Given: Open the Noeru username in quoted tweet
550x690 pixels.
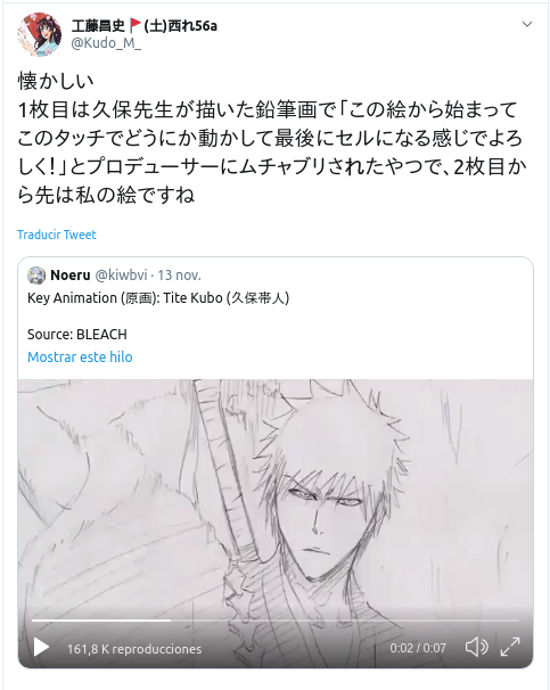Looking at the screenshot, I should 70,275.
